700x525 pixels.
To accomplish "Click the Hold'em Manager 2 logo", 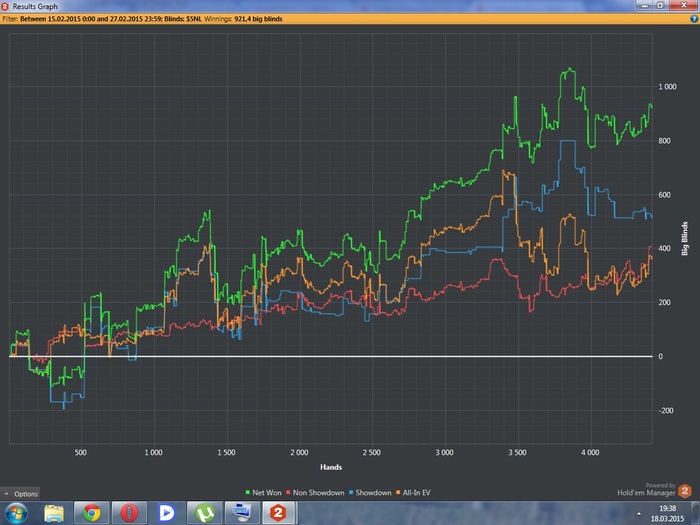I will point(685,491).
